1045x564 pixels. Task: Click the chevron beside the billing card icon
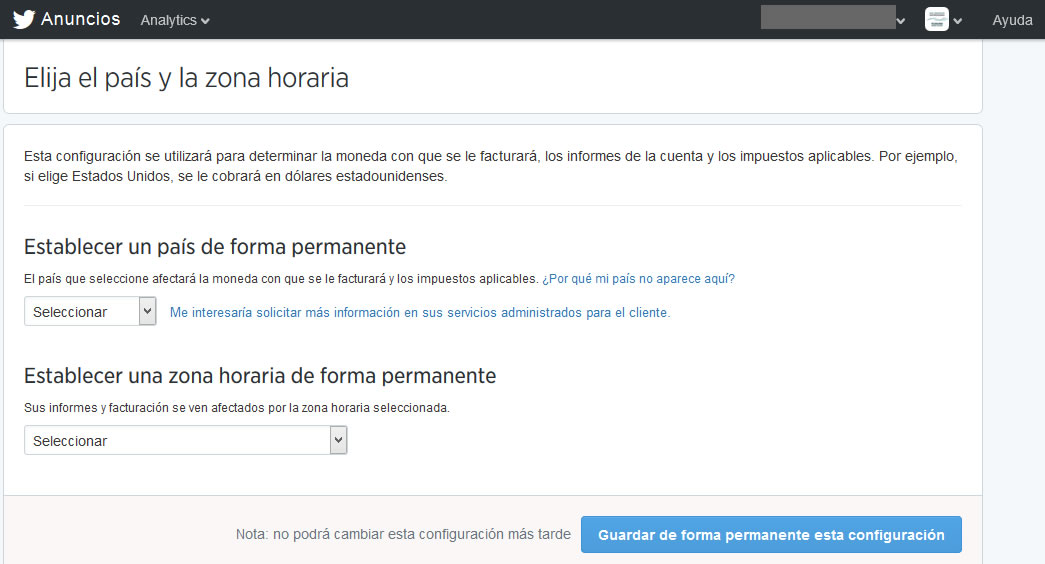958,21
